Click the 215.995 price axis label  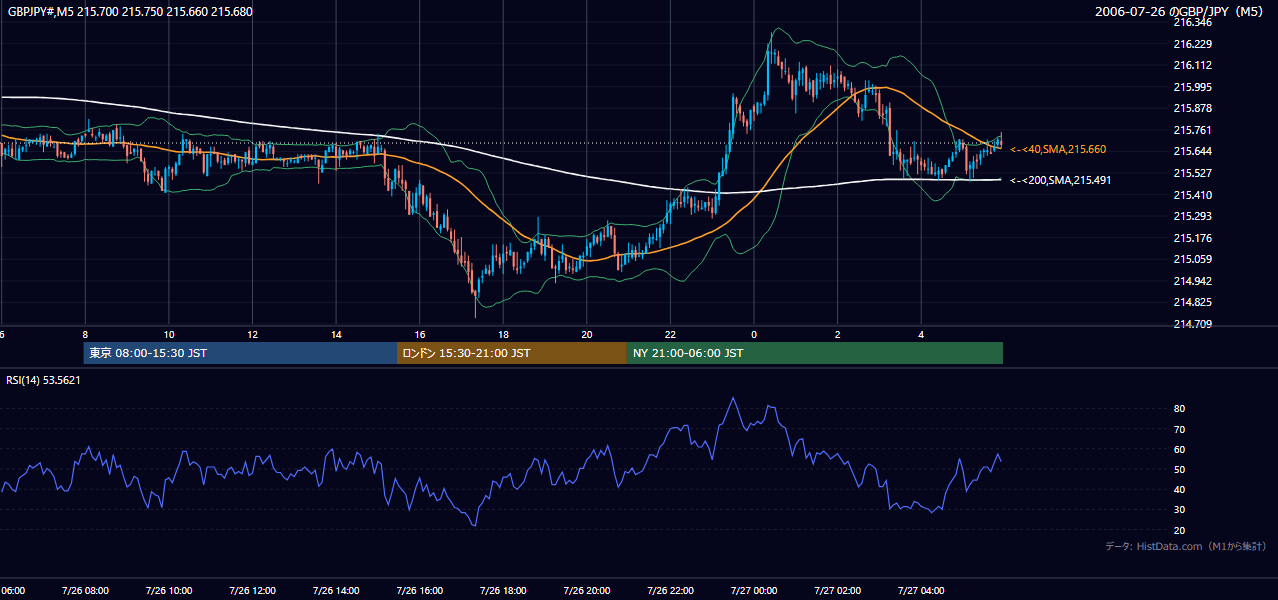[1193, 87]
